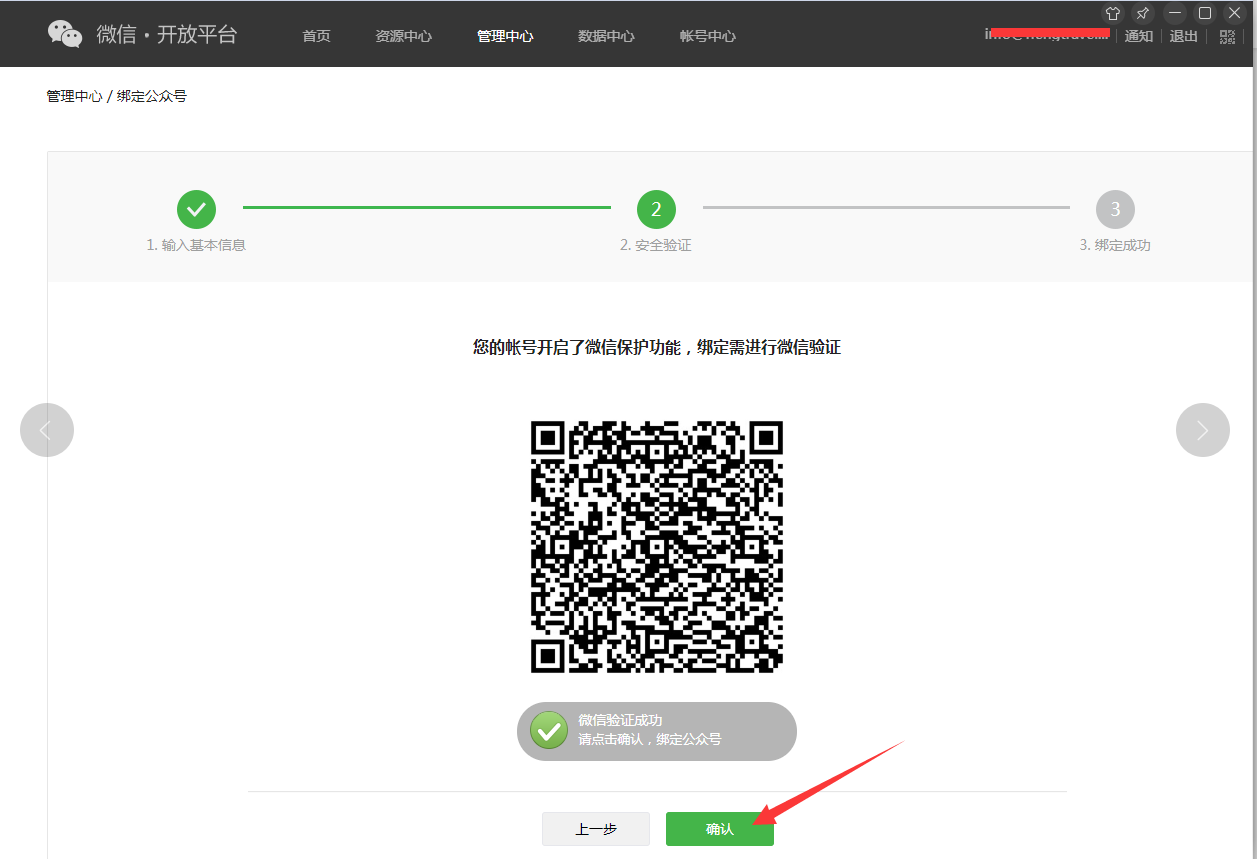Click the right carousel arrow
This screenshot has height=859, width=1257.
click(x=1202, y=430)
